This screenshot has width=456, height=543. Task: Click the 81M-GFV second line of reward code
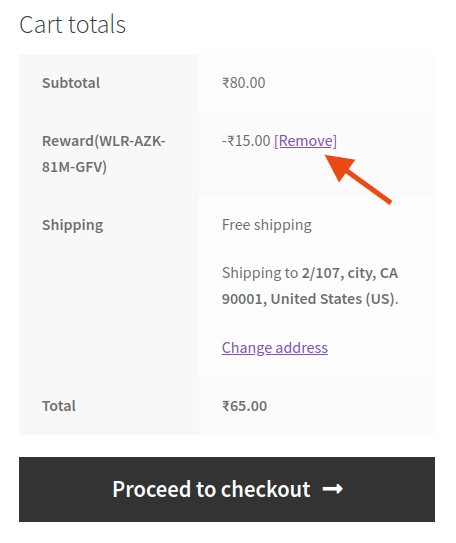[74, 167]
